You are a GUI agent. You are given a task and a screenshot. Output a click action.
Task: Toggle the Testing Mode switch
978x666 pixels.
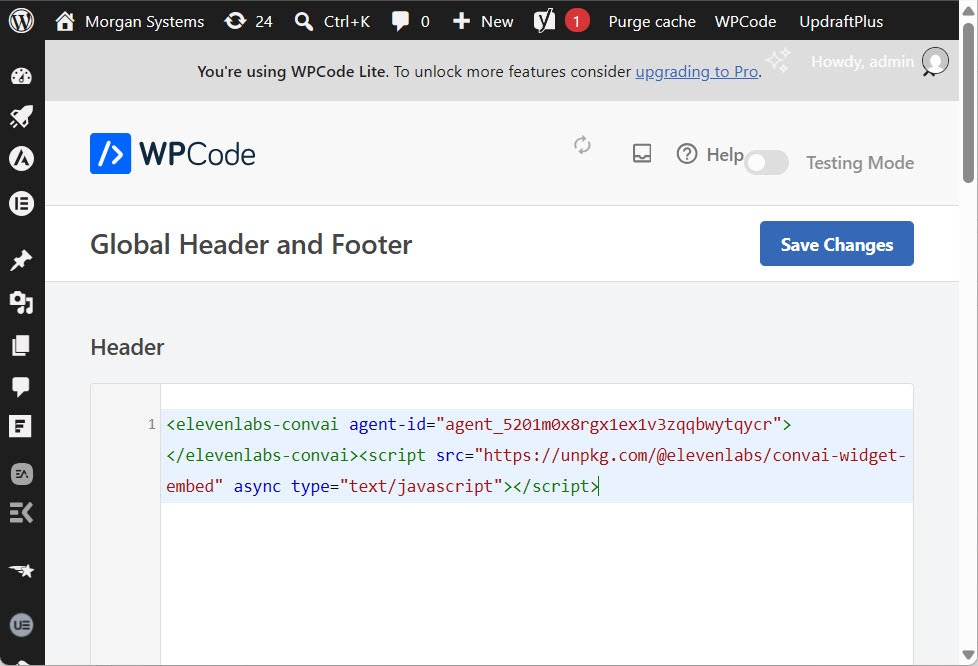[767, 163]
